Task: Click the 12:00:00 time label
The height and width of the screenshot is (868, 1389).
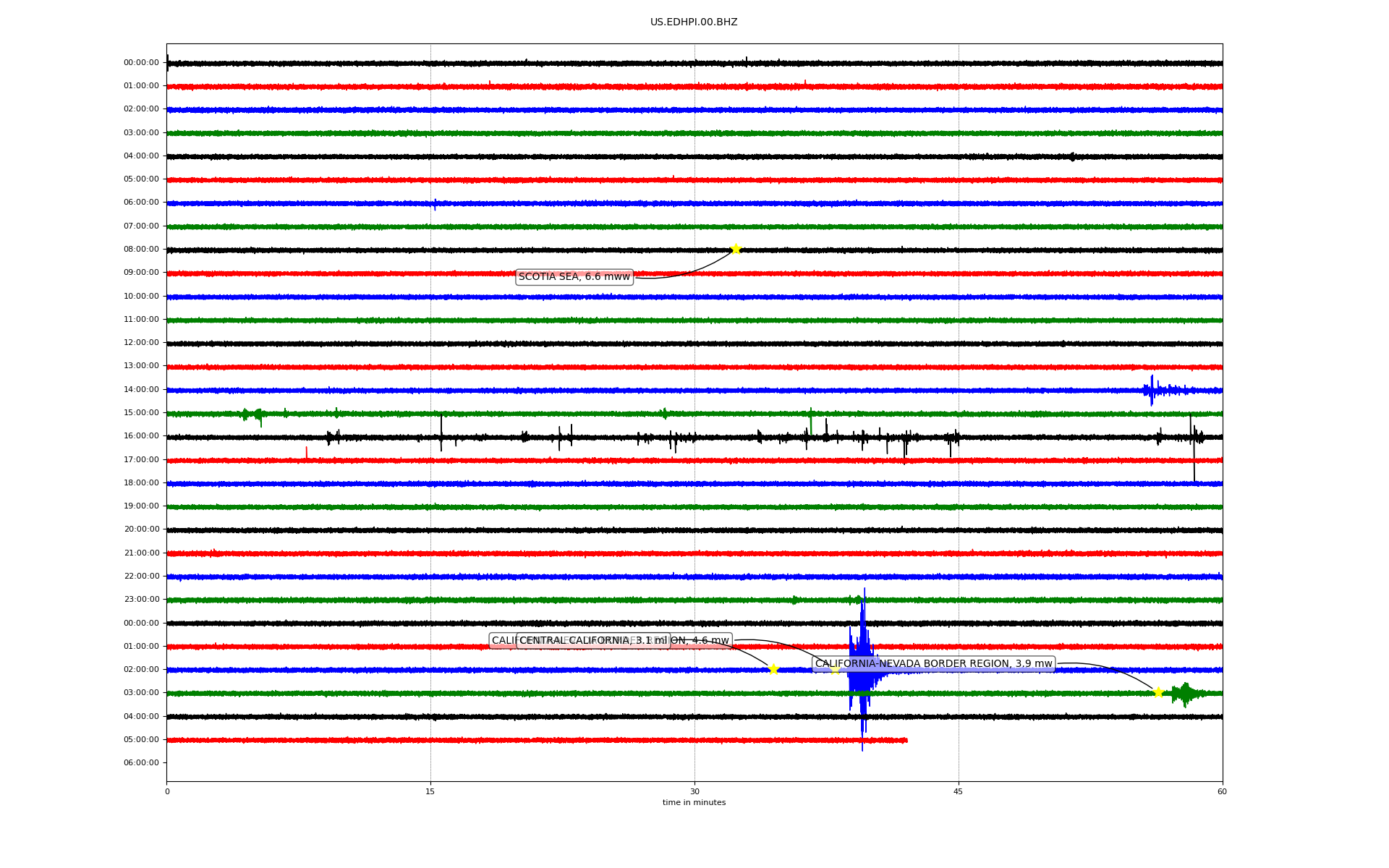Action: [141, 343]
